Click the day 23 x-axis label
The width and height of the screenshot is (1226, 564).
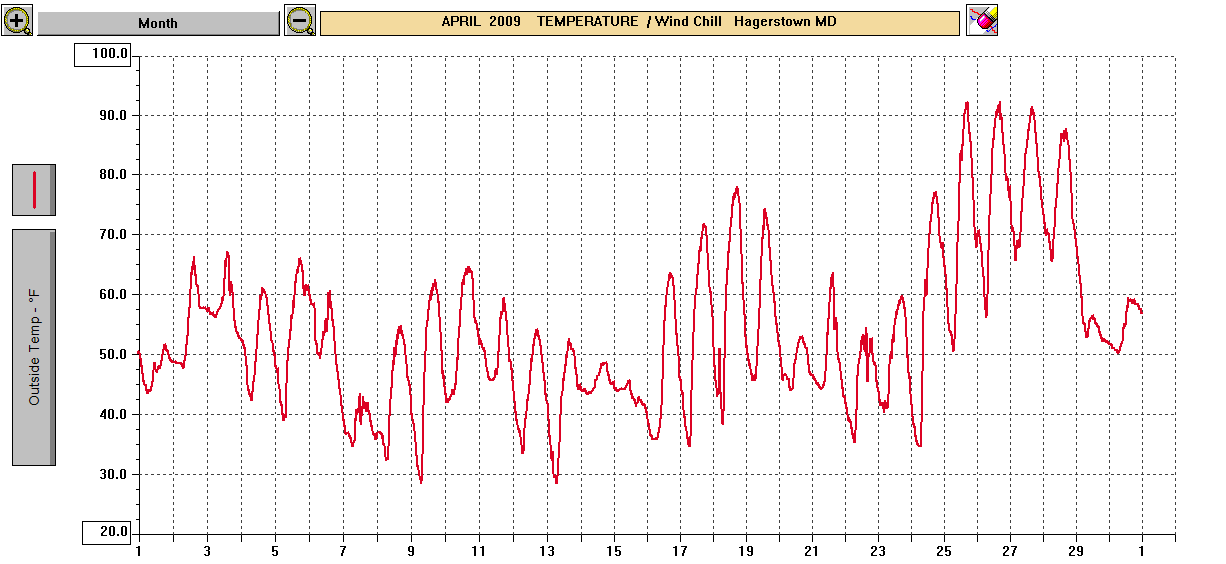click(878, 552)
